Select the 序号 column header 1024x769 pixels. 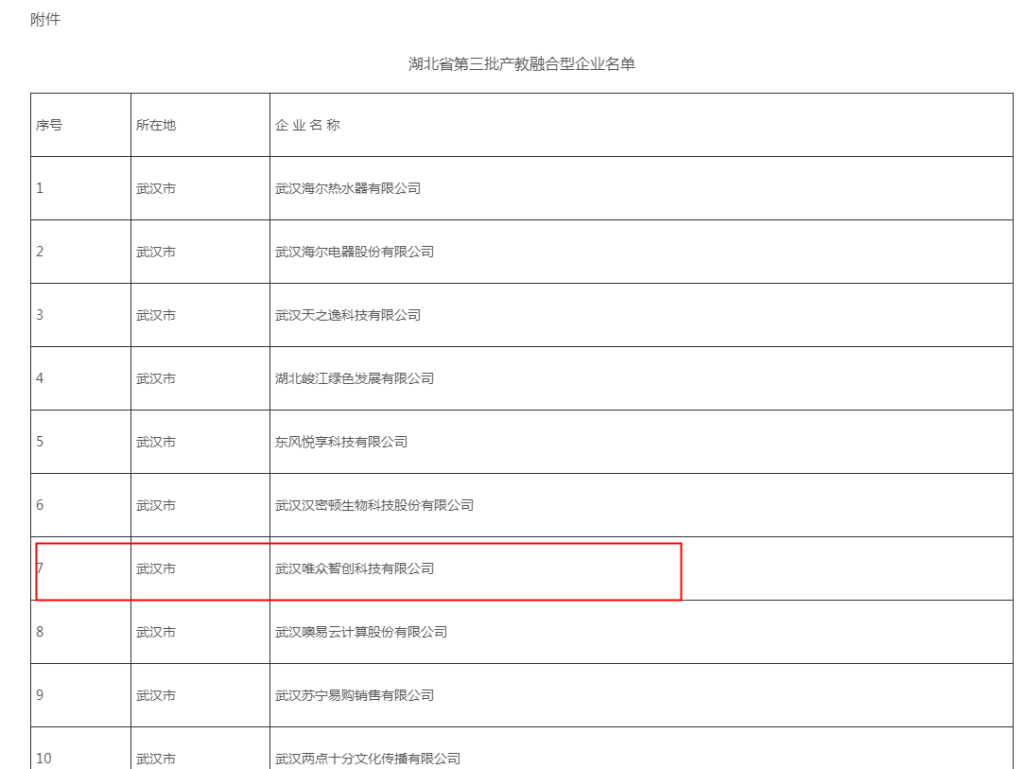50,125
